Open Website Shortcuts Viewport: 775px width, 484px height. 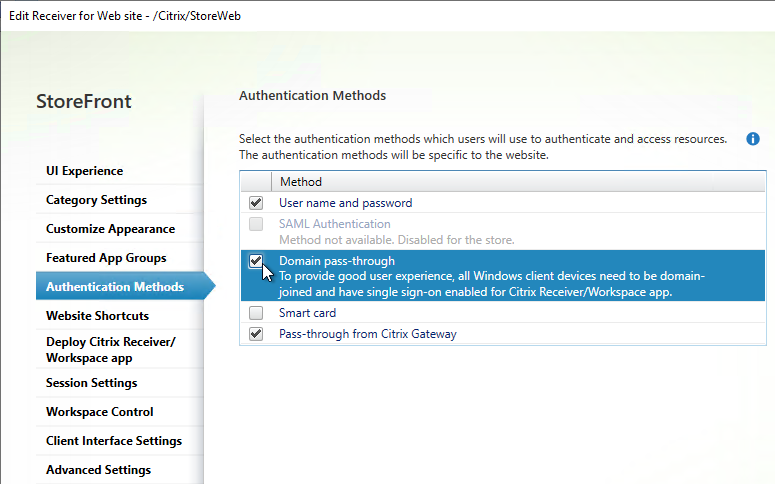(97, 315)
